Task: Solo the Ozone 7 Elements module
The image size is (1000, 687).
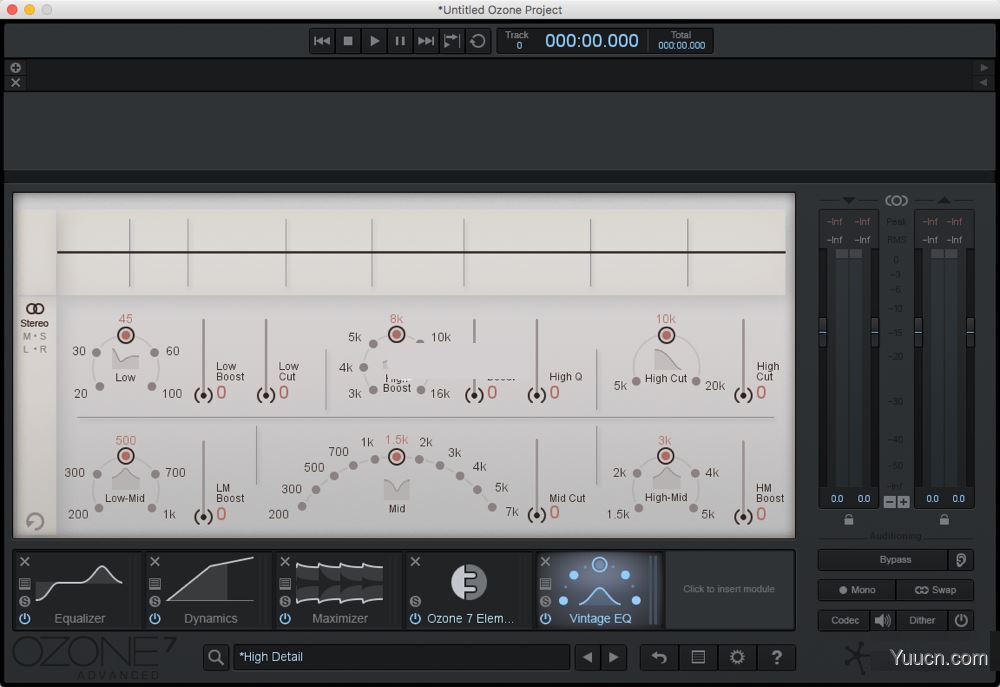Action: point(415,601)
